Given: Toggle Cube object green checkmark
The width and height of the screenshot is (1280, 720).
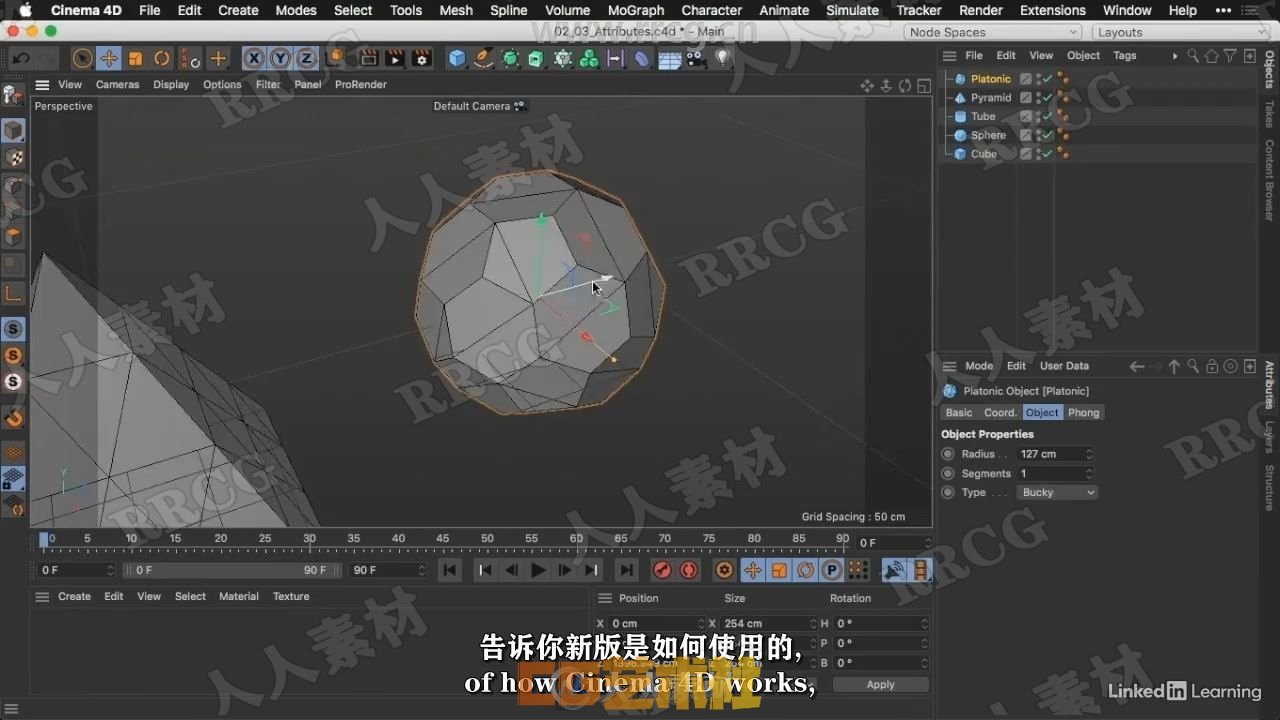Looking at the screenshot, I should pos(1048,155).
